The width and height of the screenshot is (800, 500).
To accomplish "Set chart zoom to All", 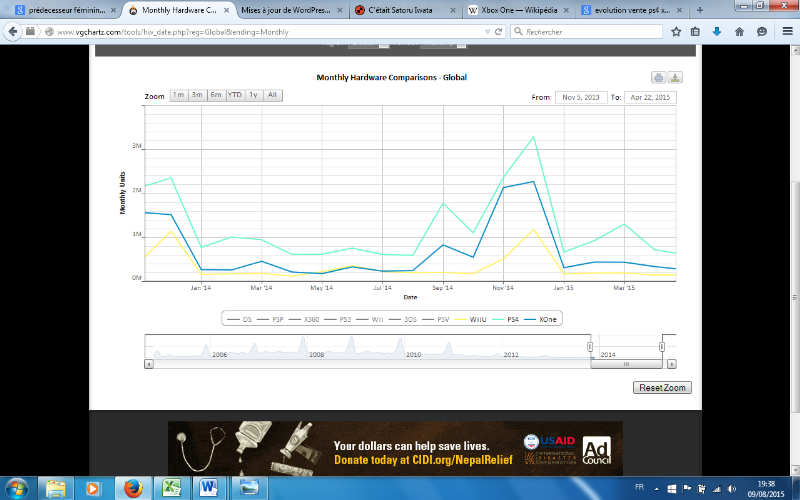I will tap(273, 95).
